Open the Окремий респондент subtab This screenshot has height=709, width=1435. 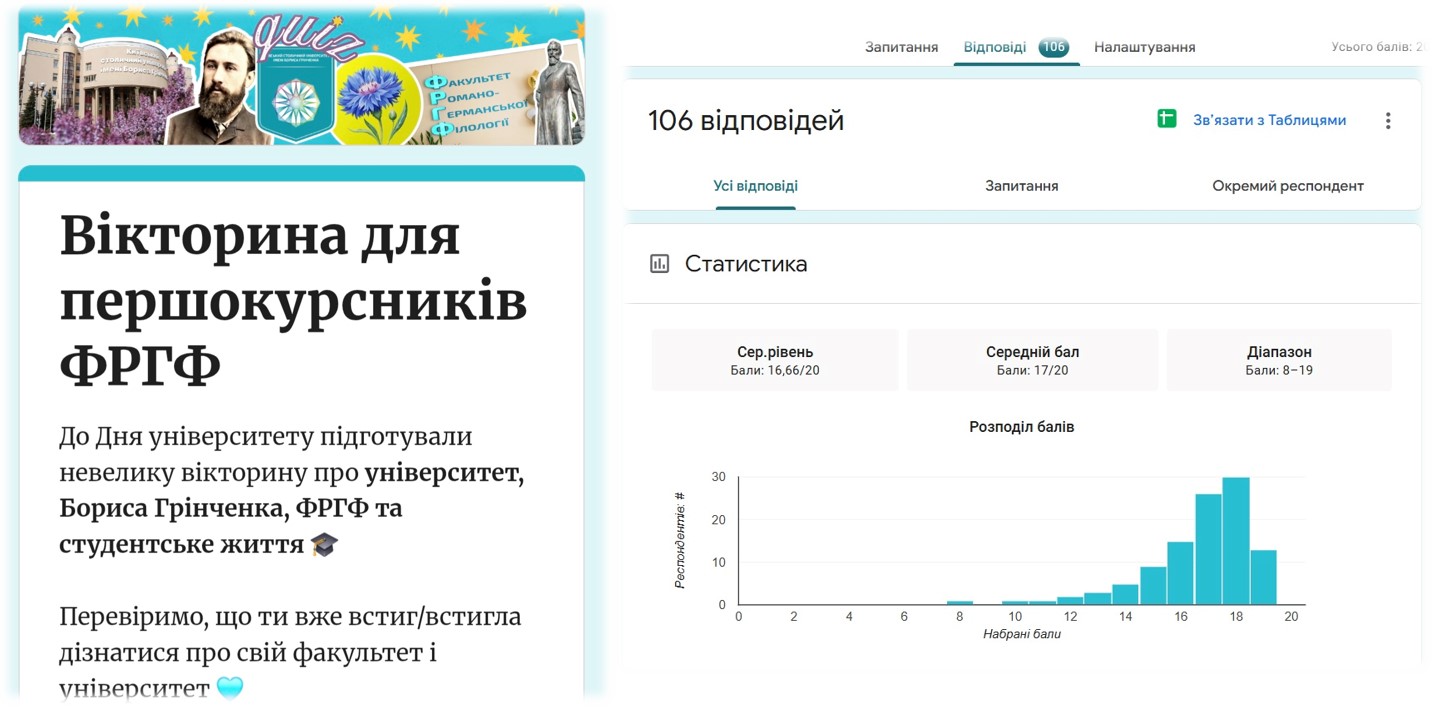tap(1288, 186)
